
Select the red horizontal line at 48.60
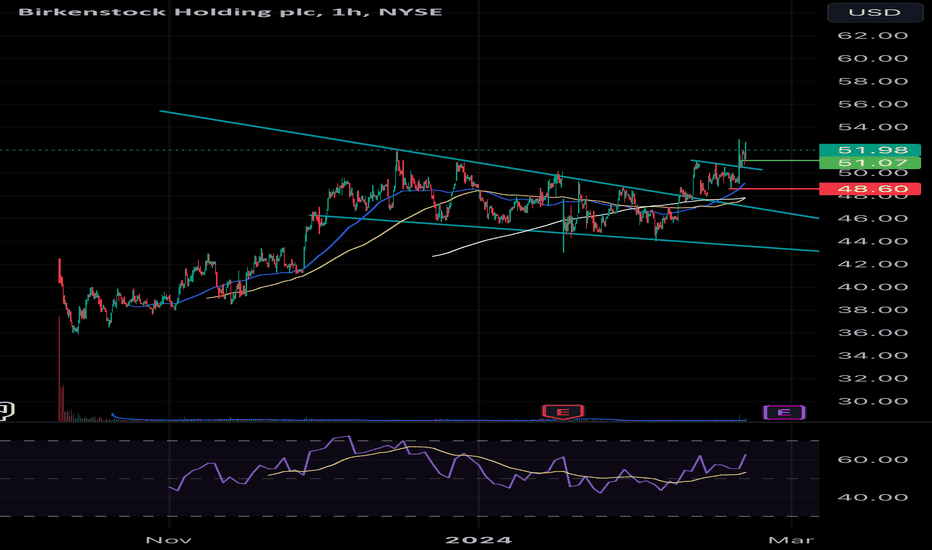(x=774, y=189)
